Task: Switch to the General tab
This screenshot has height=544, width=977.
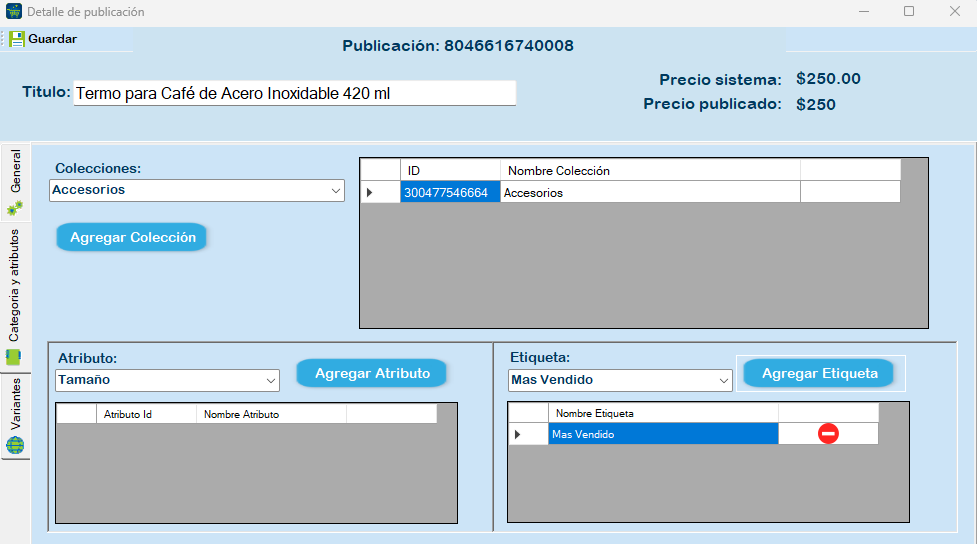Action: pos(15,172)
